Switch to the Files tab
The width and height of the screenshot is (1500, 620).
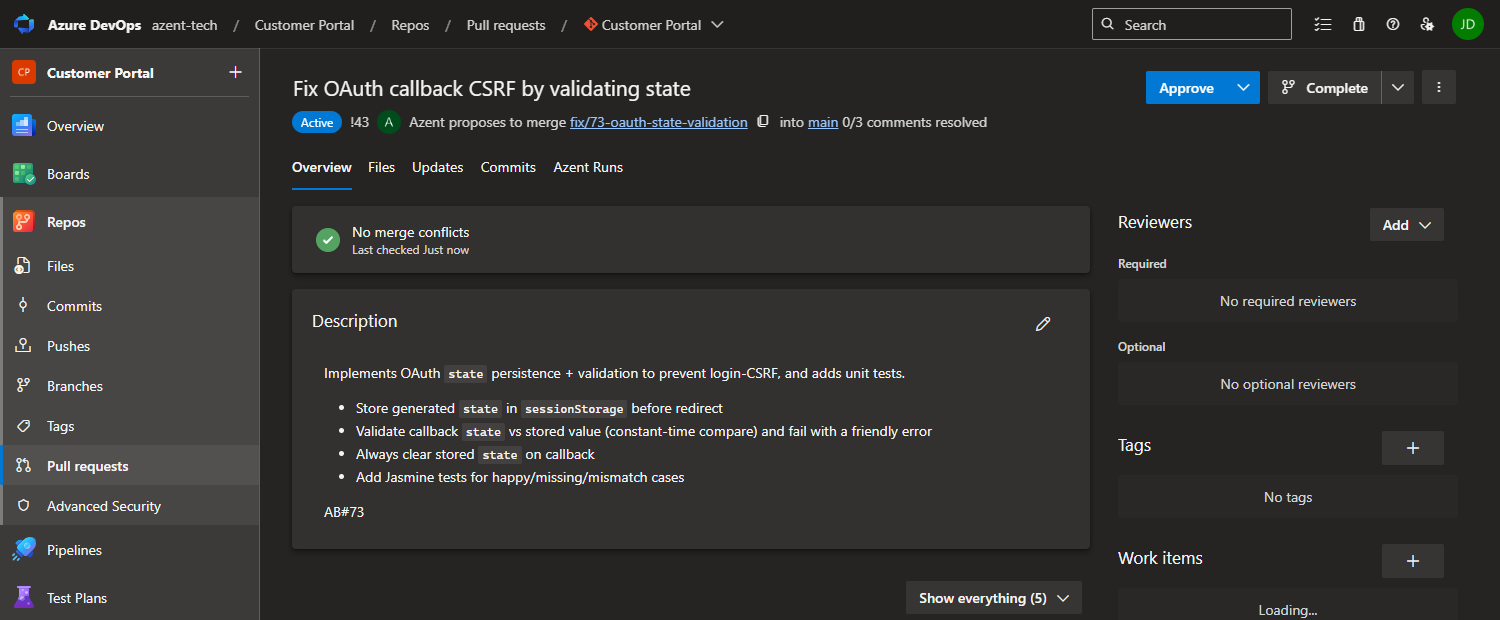tap(382, 168)
